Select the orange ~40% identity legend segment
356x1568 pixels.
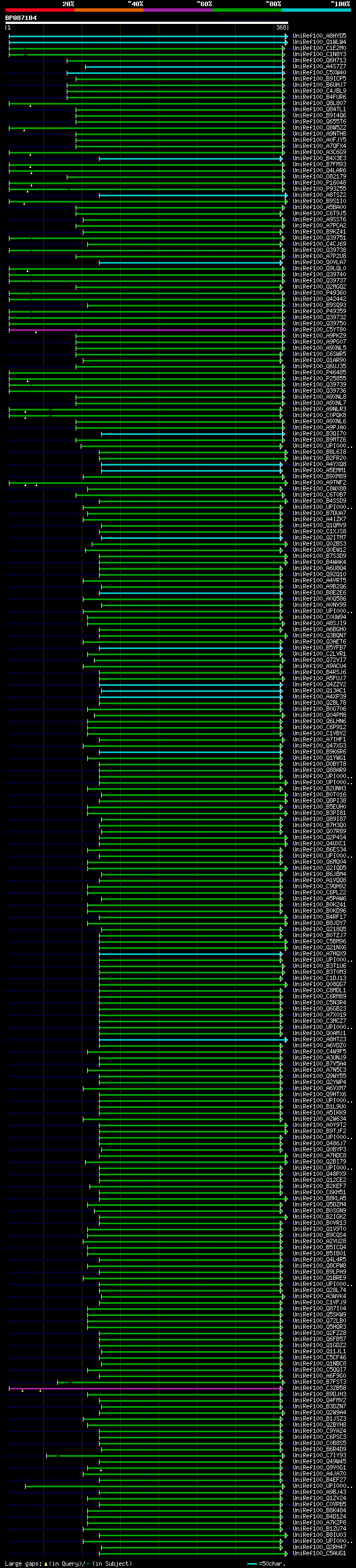[109, 10]
